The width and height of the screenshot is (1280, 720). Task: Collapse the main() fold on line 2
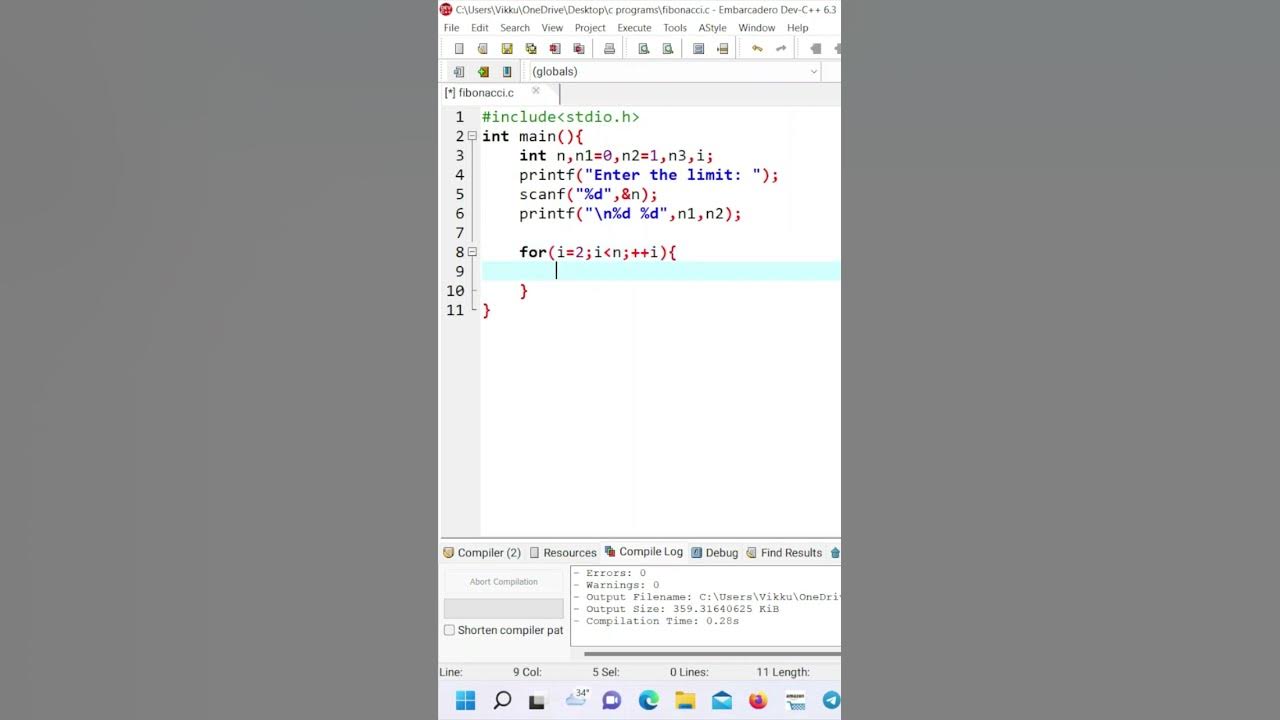472,136
